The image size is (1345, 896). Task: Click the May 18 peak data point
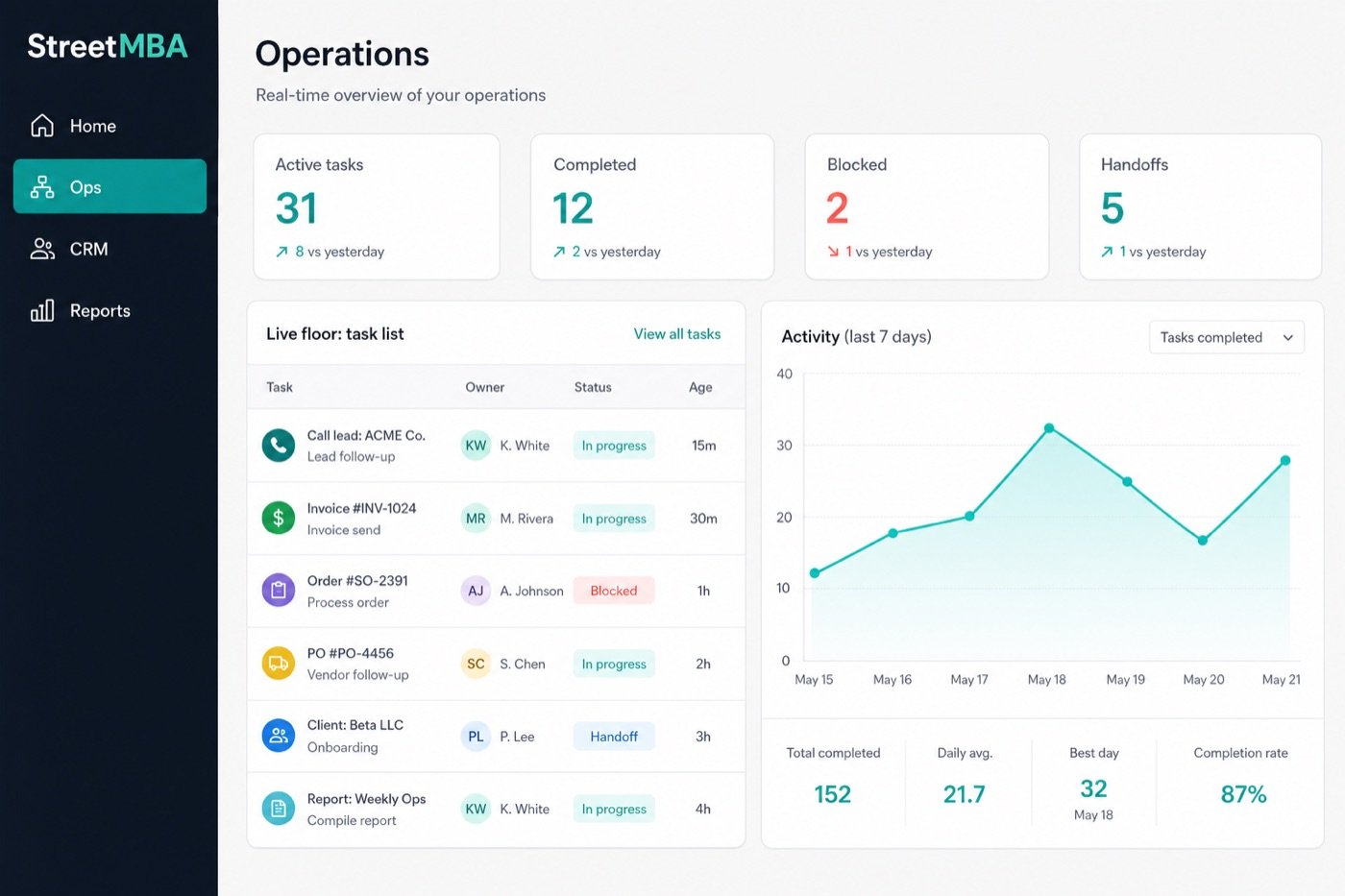point(1049,428)
